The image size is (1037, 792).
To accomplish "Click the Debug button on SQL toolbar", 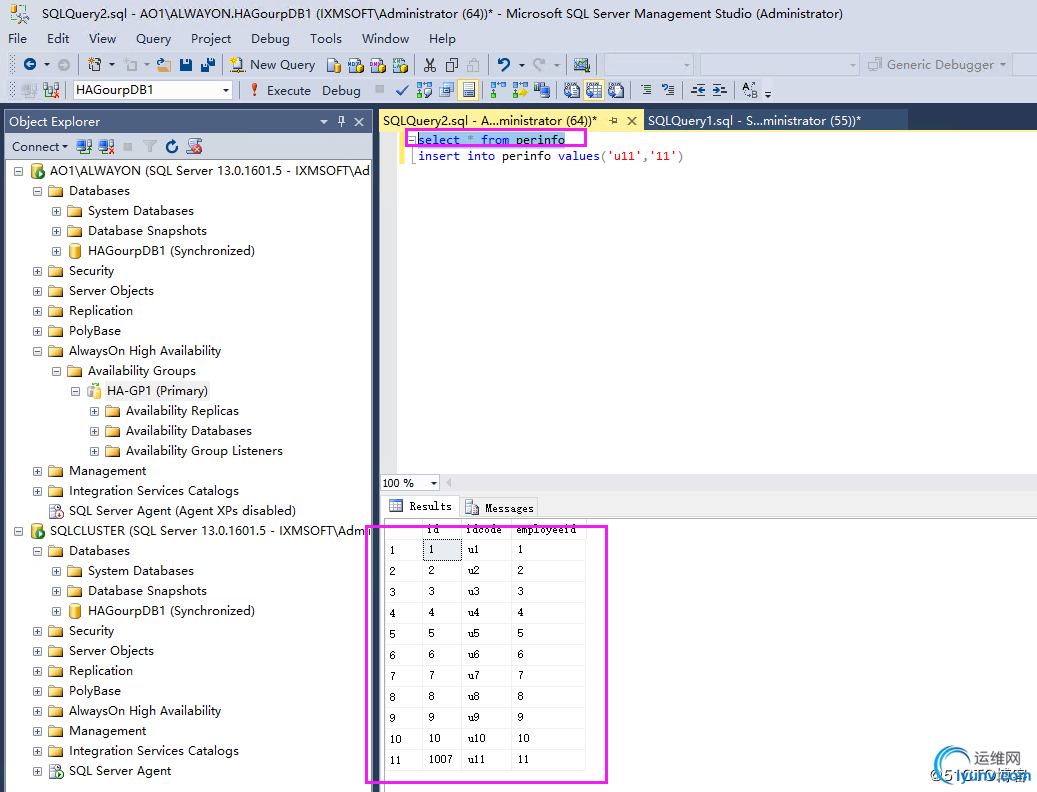I will click(341, 91).
